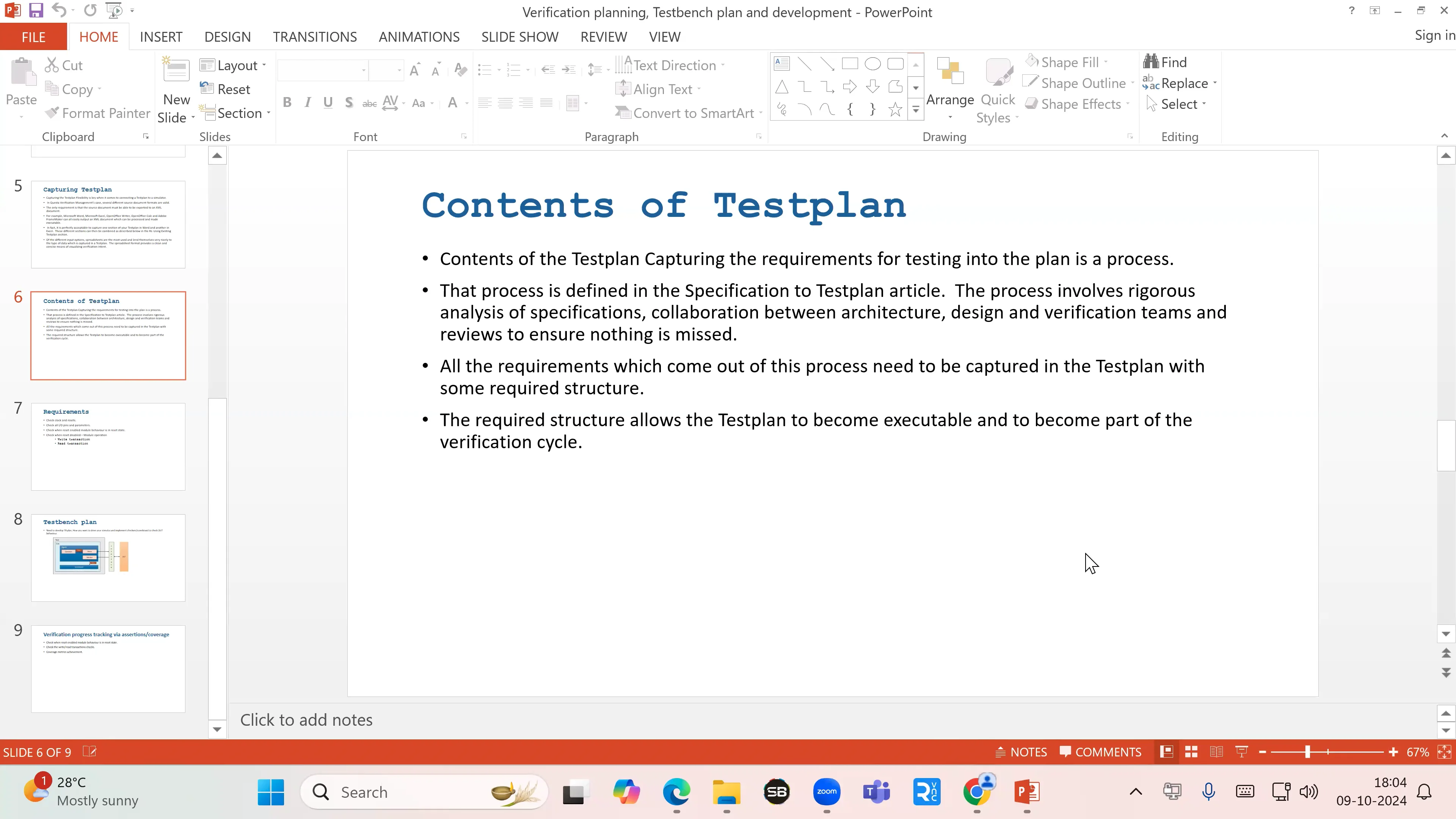The width and height of the screenshot is (1456, 819).
Task: Click the Format Painter icon
Action: (52, 113)
